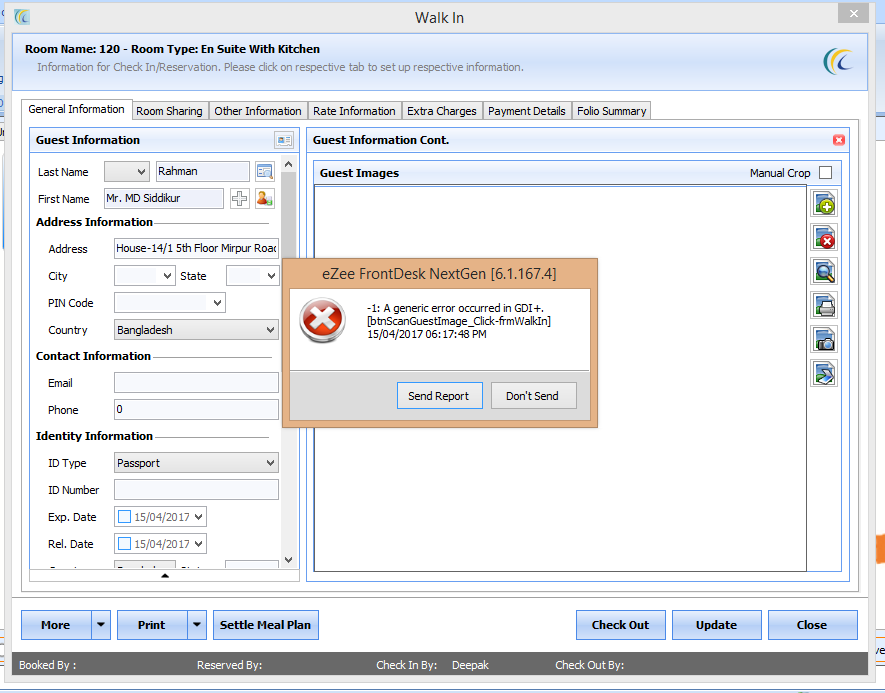Collapse panel with the black up arrow
The width and height of the screenshot is (885, 693).
(x=165, y=576)
